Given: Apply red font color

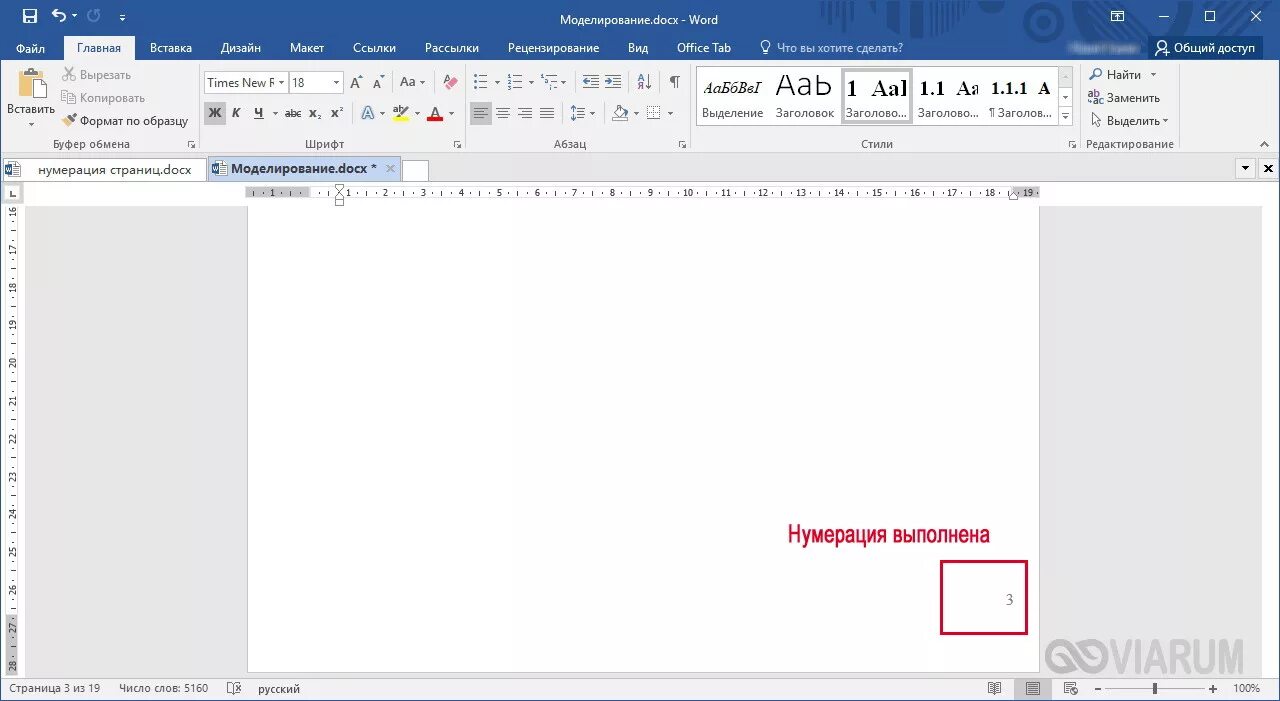Looking at the screenshot, I should pyautogui.click(x=434, y=113).
